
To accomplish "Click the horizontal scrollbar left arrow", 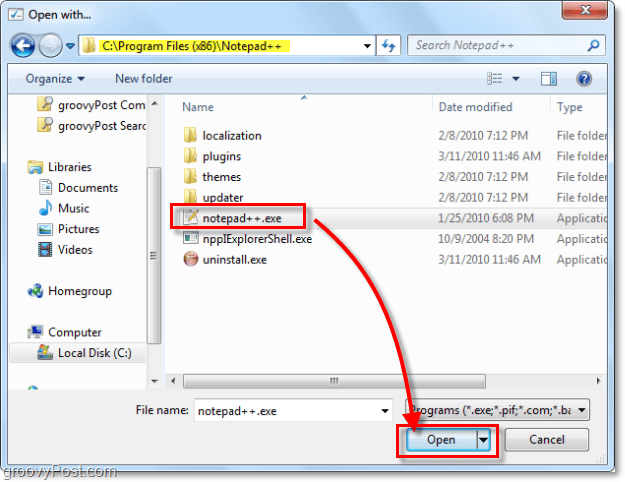I will (173, 381).
